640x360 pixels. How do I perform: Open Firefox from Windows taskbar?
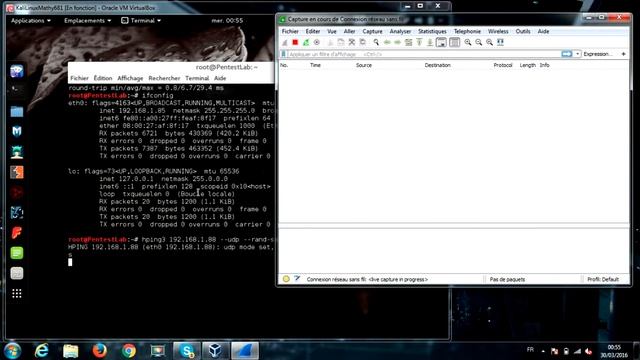tap(99, 351)
